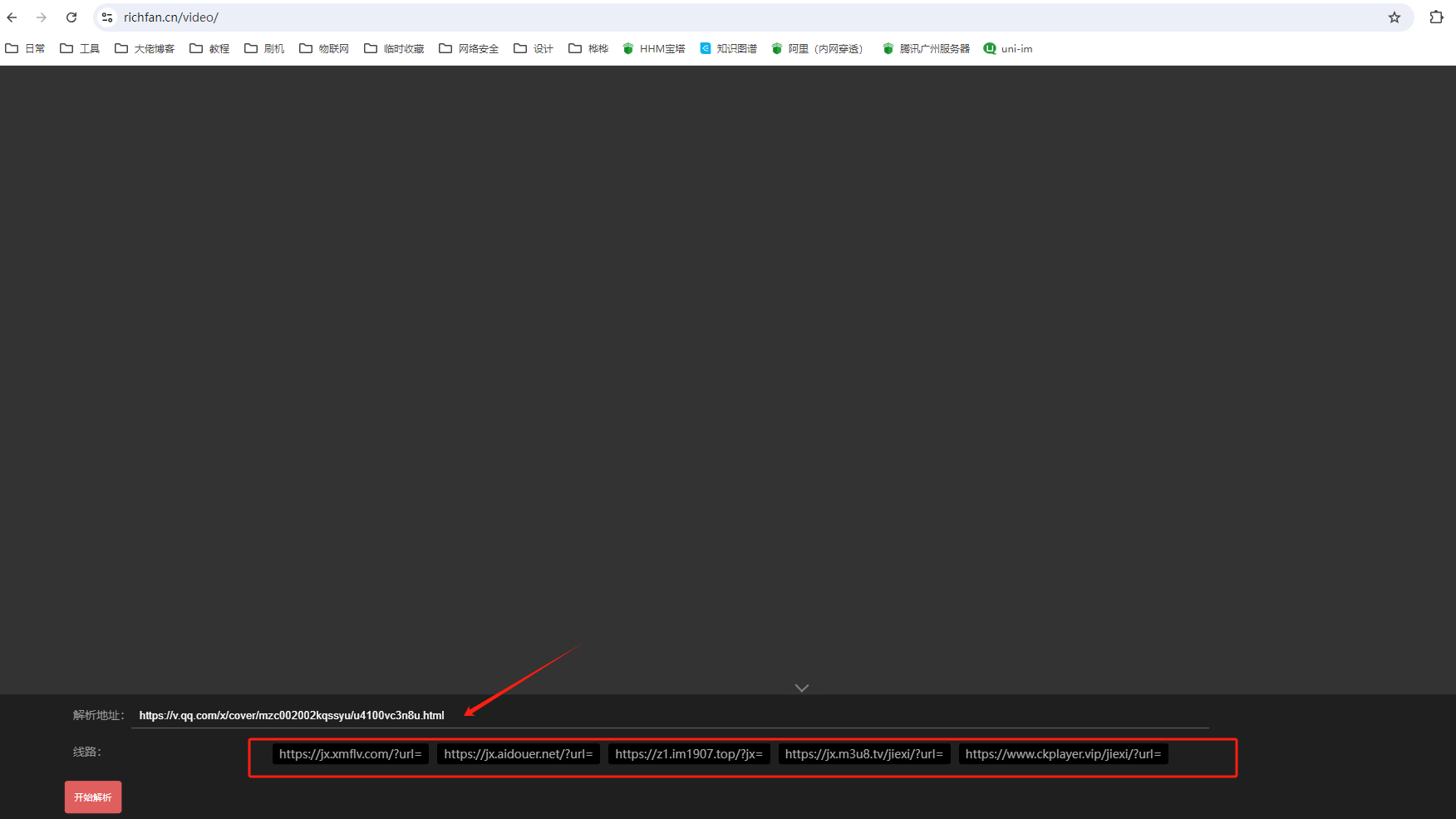
Task: Open the 桦桦 bookmark folder
Action: point(588,49)
